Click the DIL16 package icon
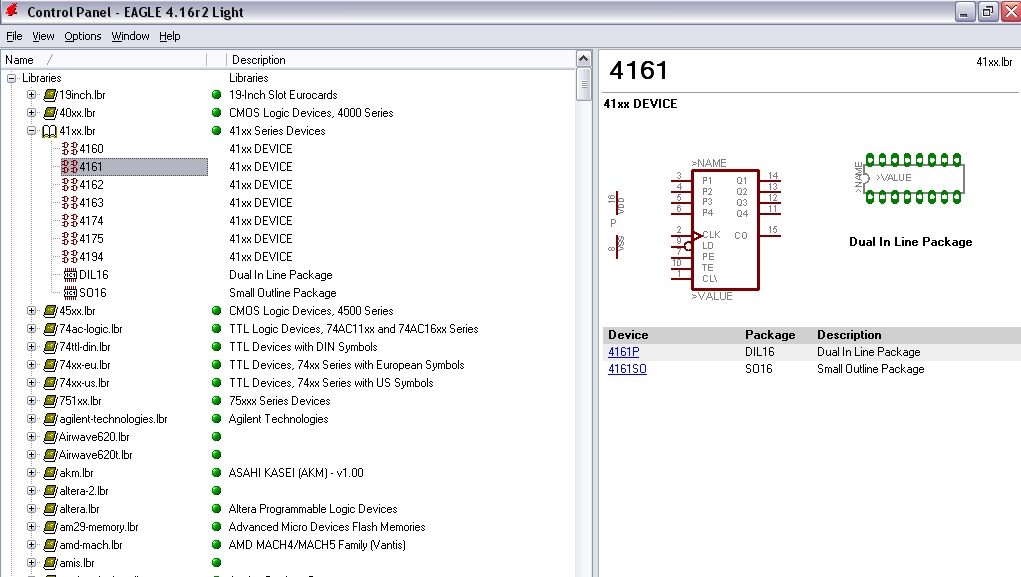The image size is (1021, 577). coord(70,275)
